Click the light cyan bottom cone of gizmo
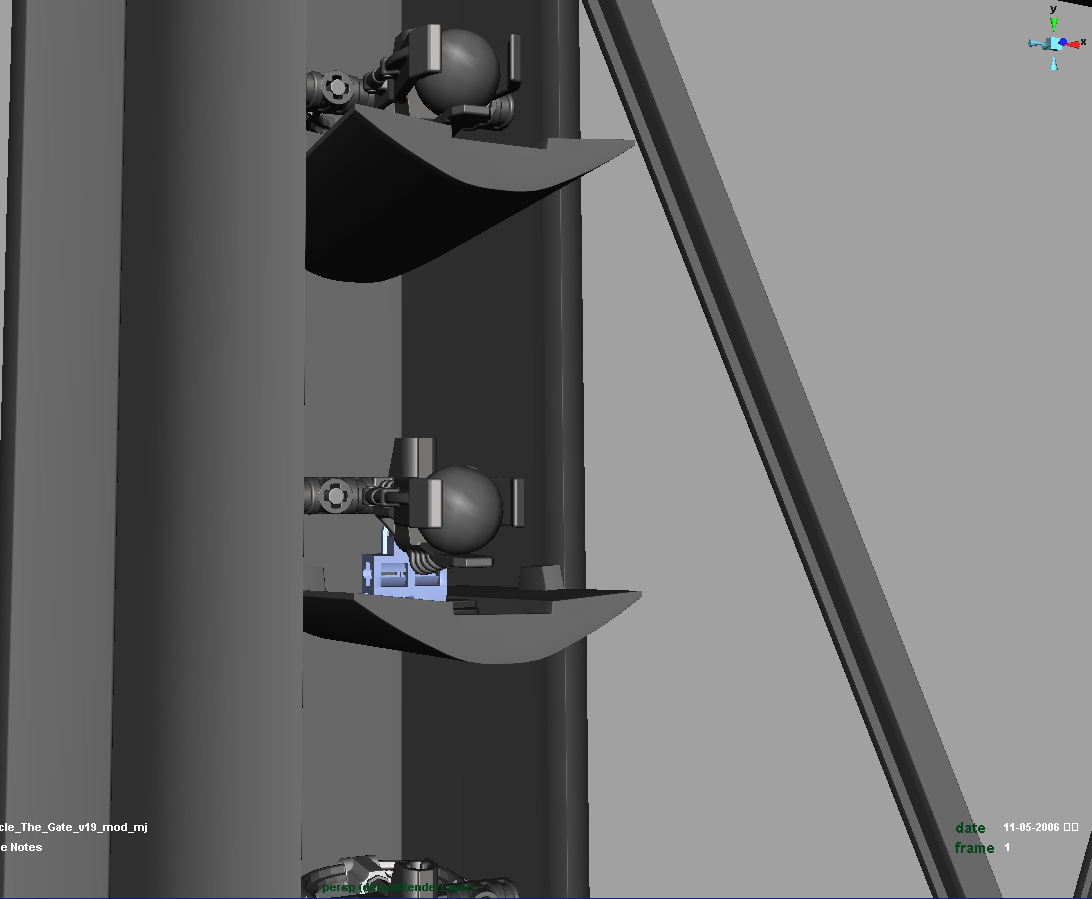 coord(1053,64)
